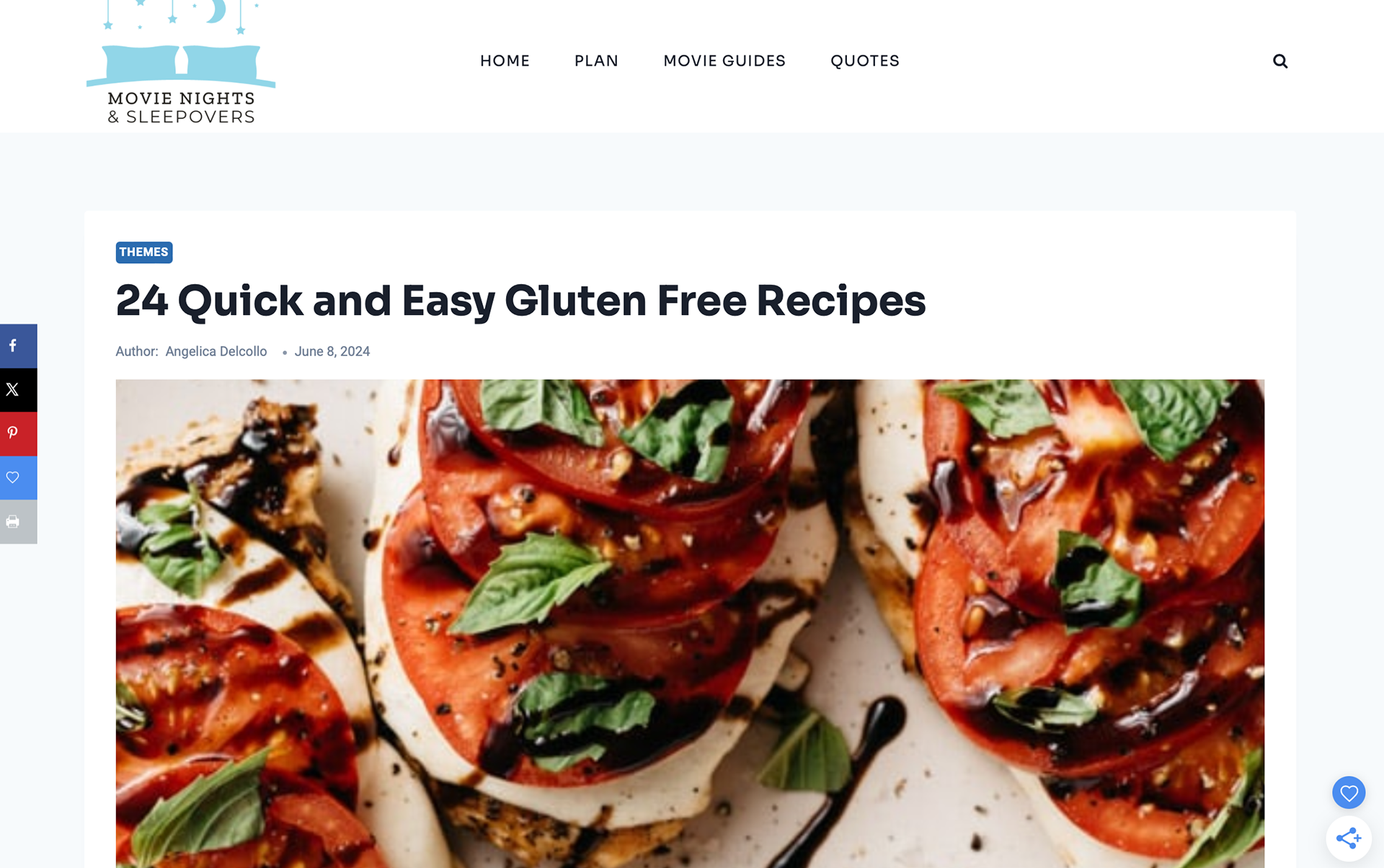Print the article using printer icon
Image resolution: width=1384 pixels, height=868 pixels.
click(x=18, y=522)
